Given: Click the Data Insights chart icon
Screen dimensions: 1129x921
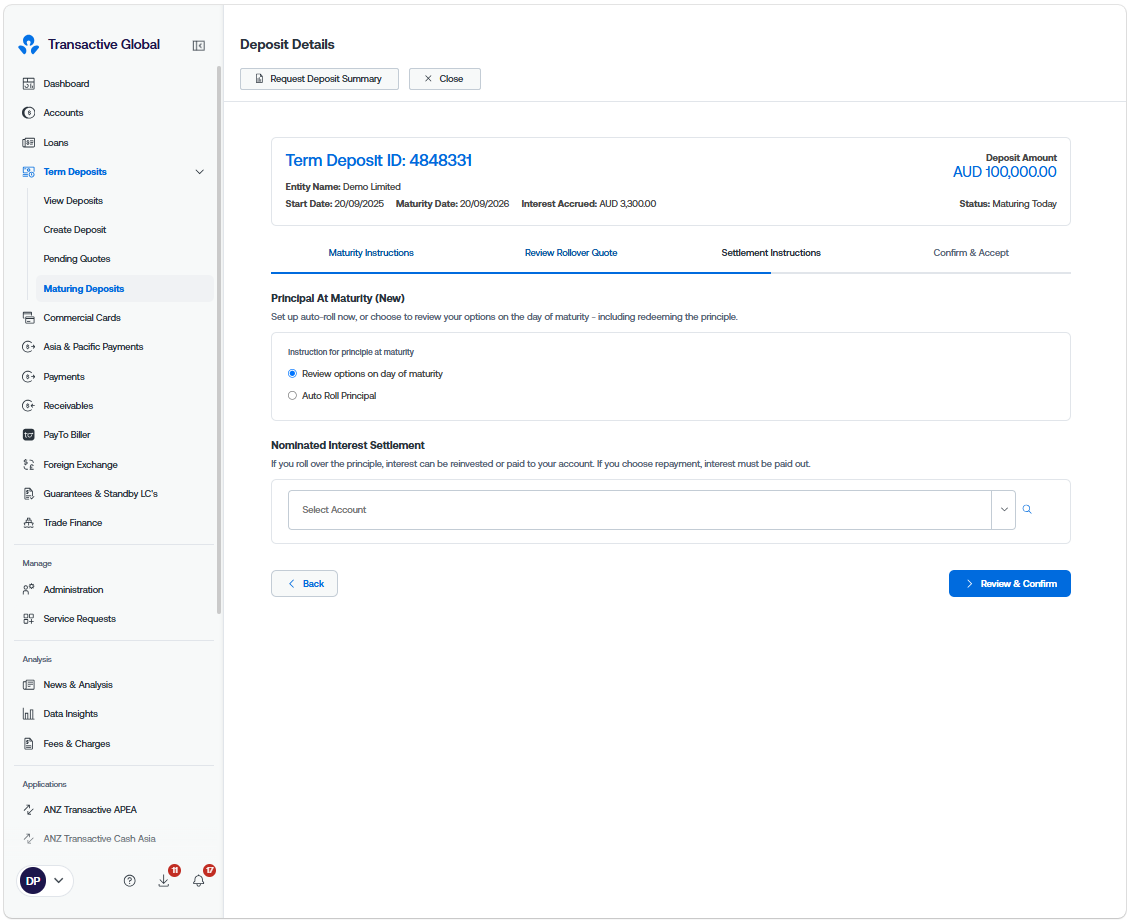Looking at the screenshot, I should 29,714.
